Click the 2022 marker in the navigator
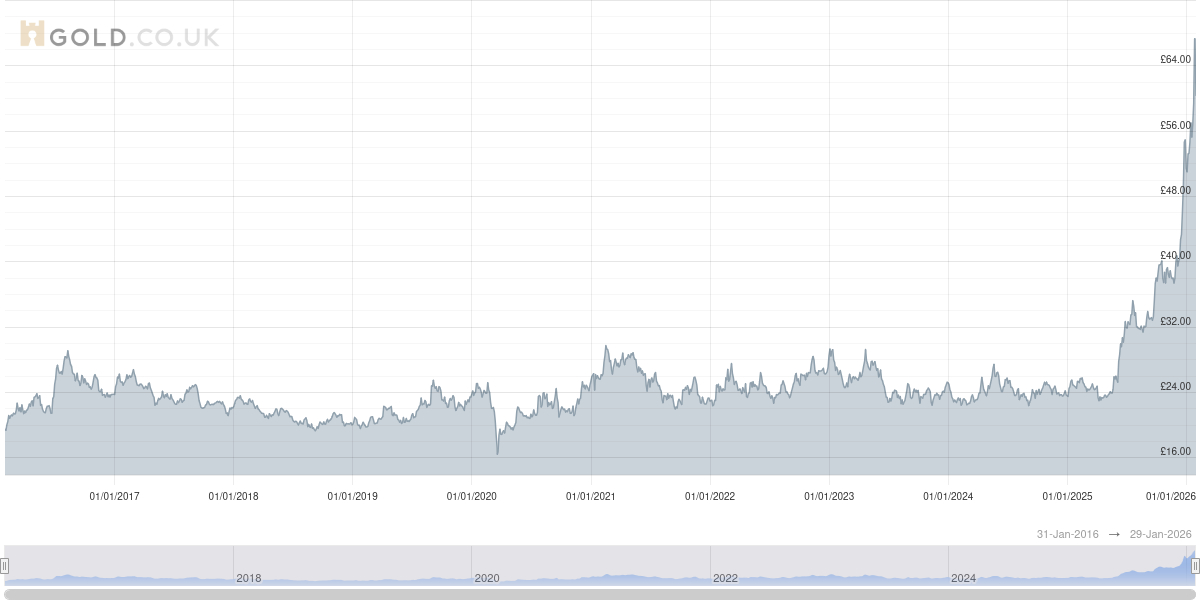The image size is (1200, 600). pyautogui.click(x=725, y=578)
